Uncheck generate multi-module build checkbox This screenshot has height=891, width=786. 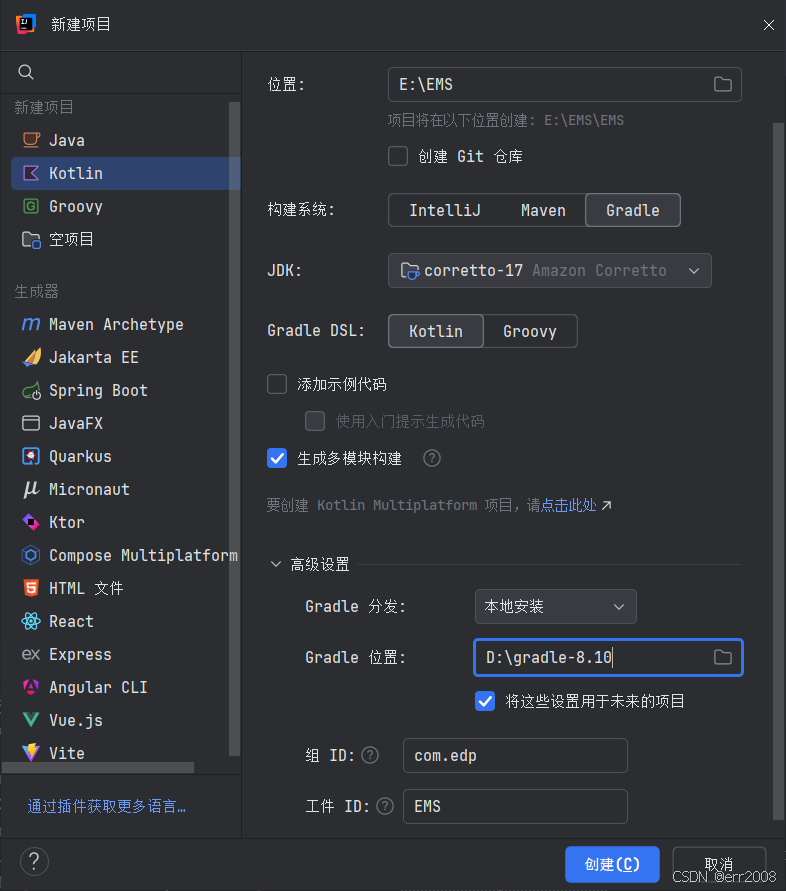[x=277, y=458]
